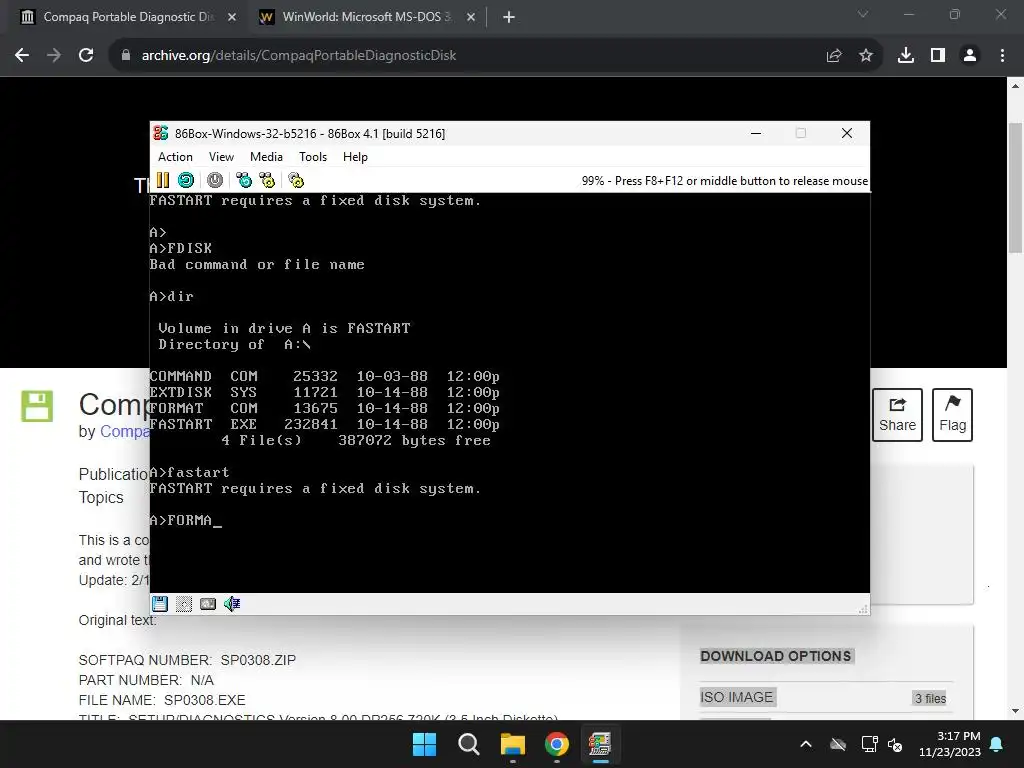Click the DOWNLOAD OPTIONS heading
The image size is (1024, 768).
[776, 656]
